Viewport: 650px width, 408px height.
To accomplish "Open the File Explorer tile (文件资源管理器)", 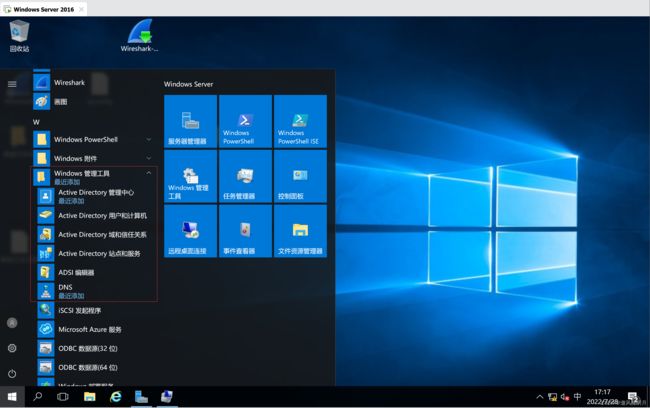I will click(x=300, y=231).
